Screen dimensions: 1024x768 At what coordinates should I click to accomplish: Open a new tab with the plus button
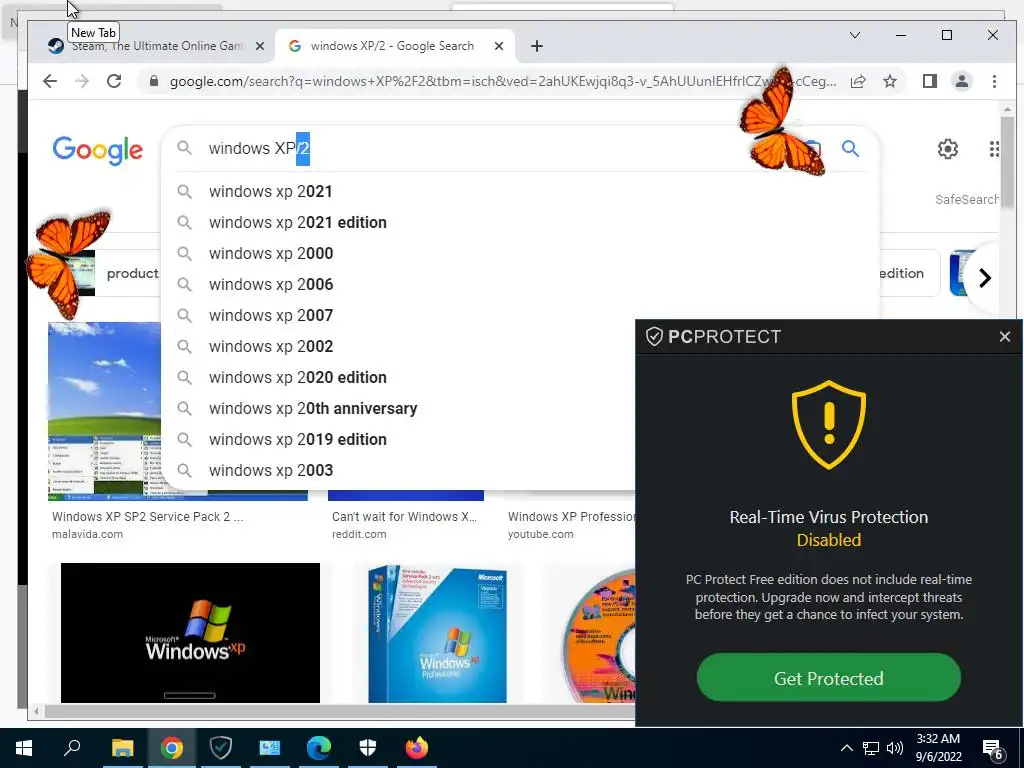pyautogui.click(x=537, y=46)
